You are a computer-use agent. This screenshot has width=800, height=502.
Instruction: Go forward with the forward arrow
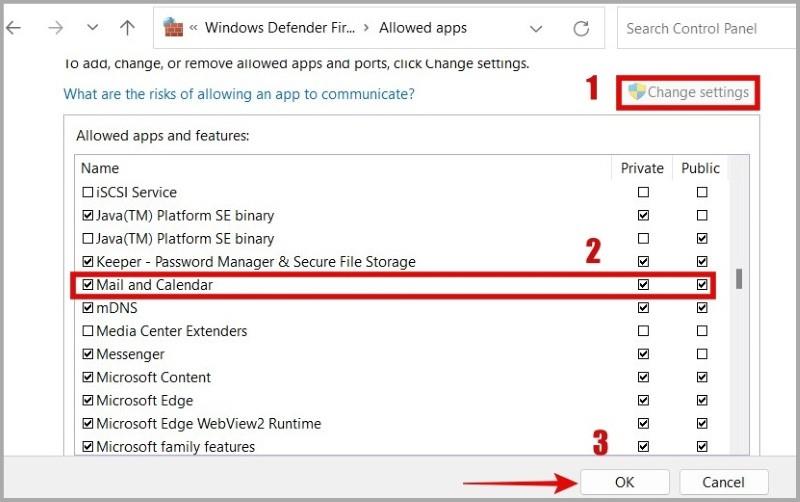55,28
